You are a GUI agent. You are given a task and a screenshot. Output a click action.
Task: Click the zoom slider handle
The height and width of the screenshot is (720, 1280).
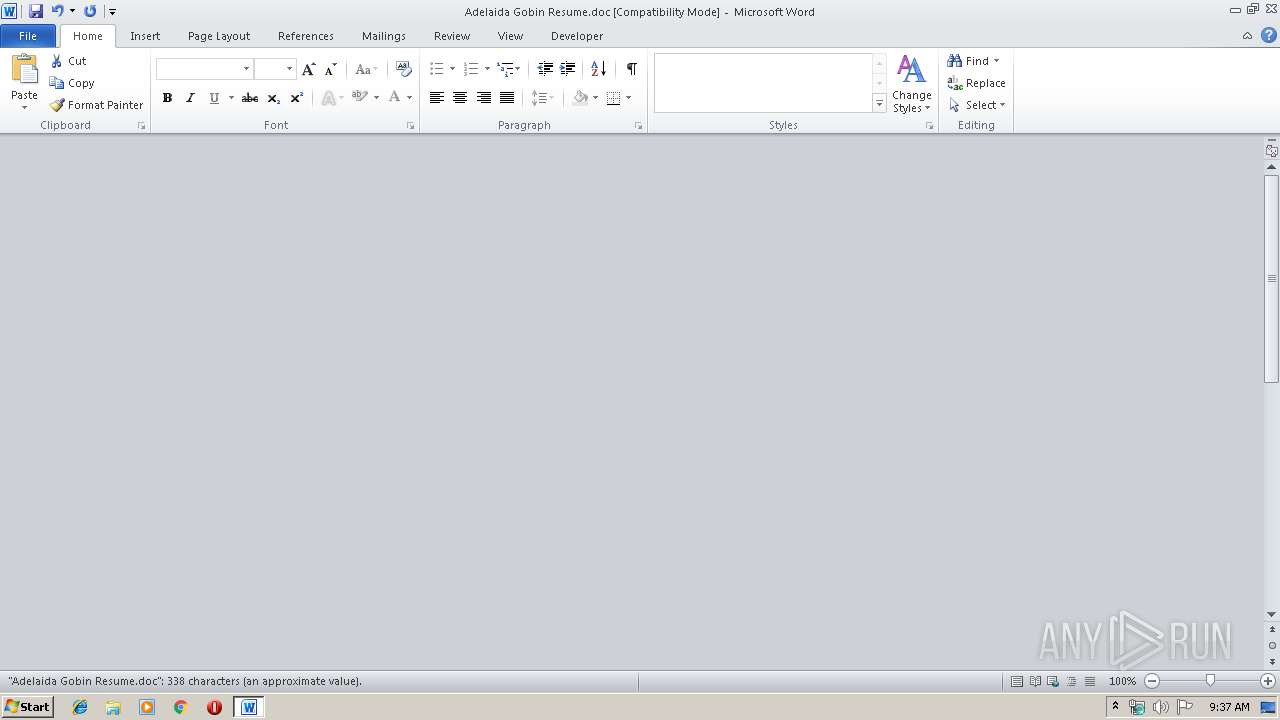tap(1210, 681)
